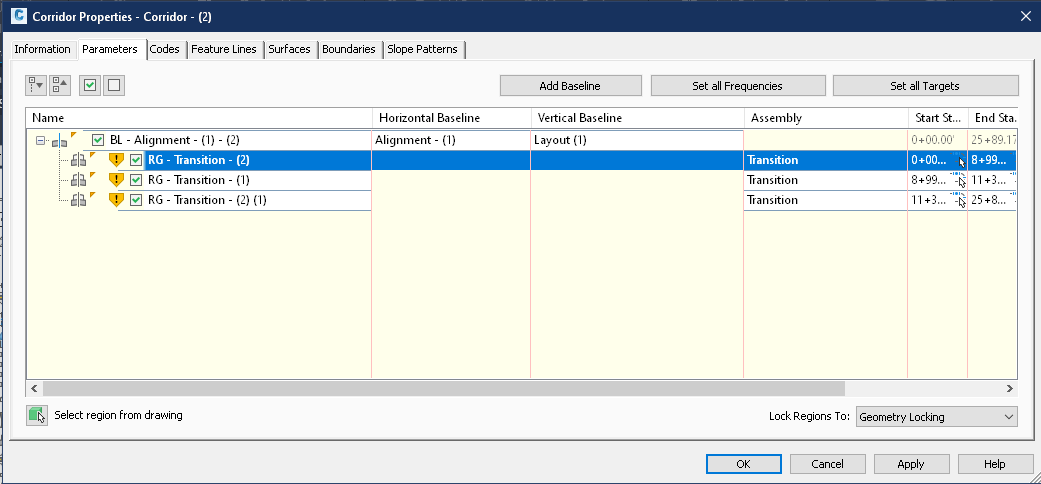Click the Start Station column header
Image resolution: width=1041 pixels, height=484 pixels.
click(x=938, y=118)
